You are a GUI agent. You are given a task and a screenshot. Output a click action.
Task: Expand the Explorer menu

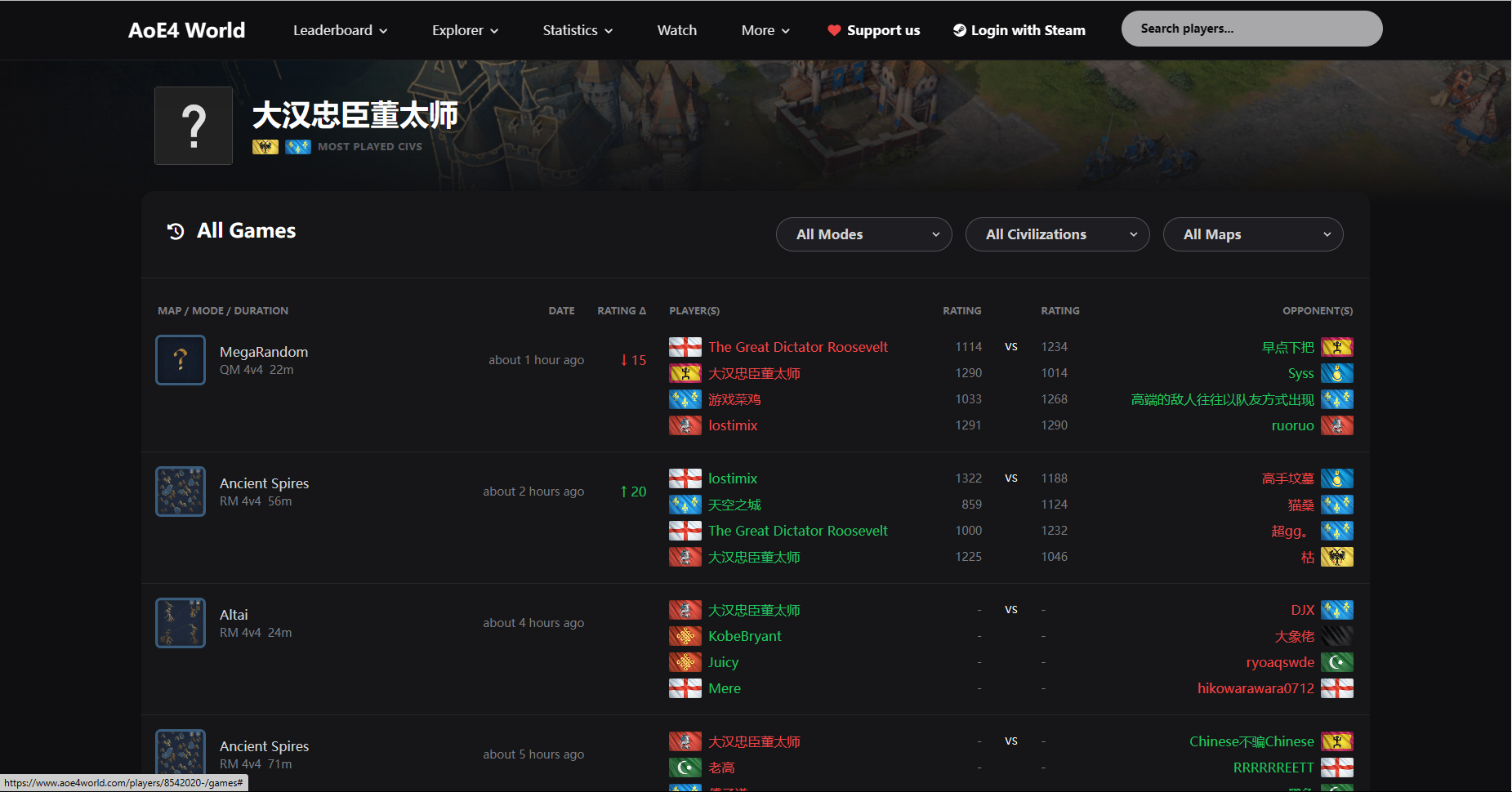coord(465,30)
